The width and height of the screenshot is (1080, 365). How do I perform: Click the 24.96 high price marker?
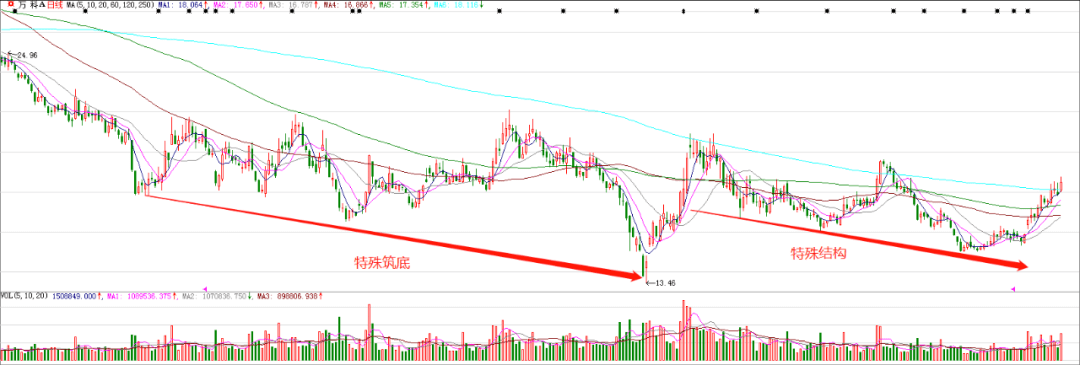point(23,54)
